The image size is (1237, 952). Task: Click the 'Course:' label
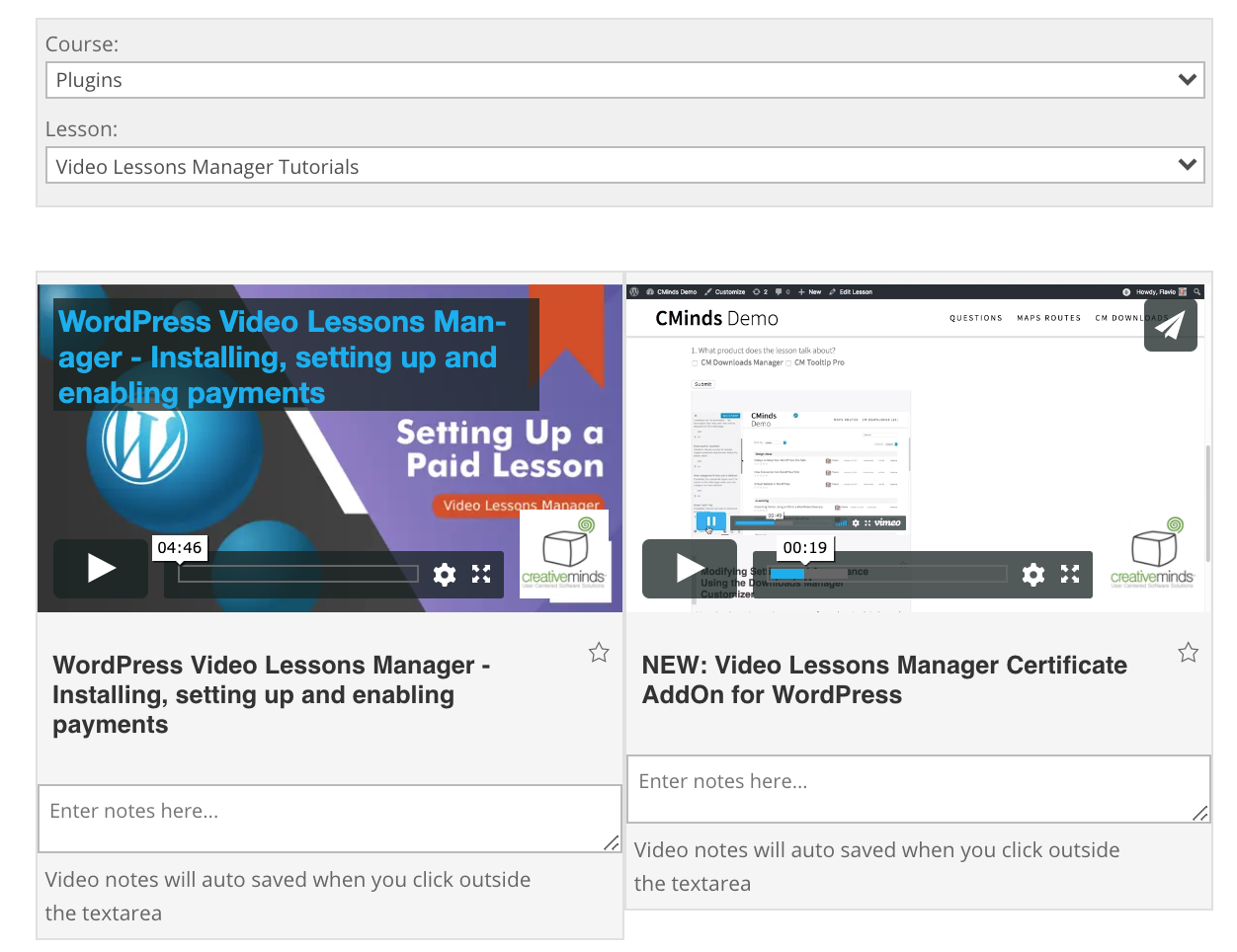(82, 44)
